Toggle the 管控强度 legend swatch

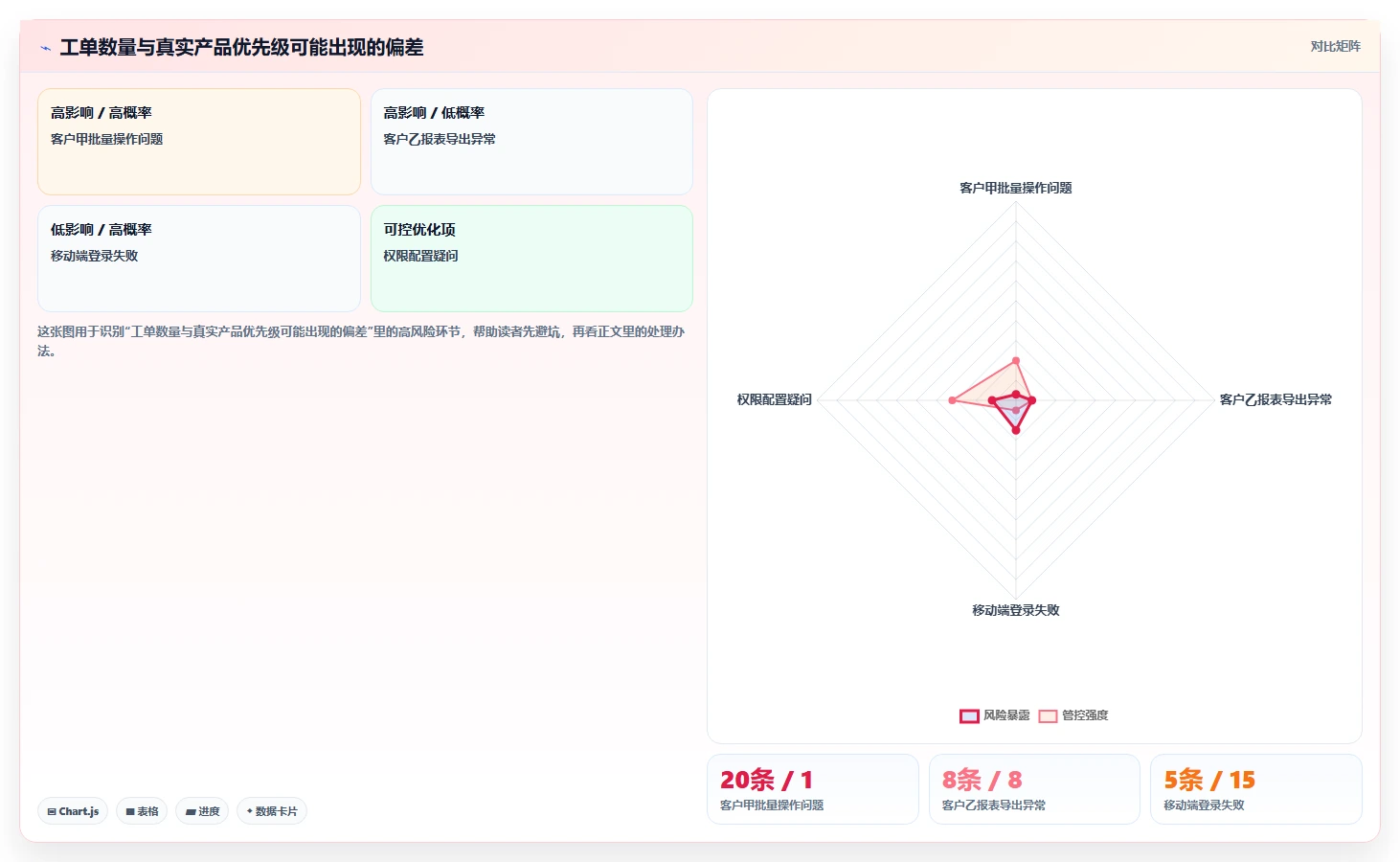point(1048,715)
